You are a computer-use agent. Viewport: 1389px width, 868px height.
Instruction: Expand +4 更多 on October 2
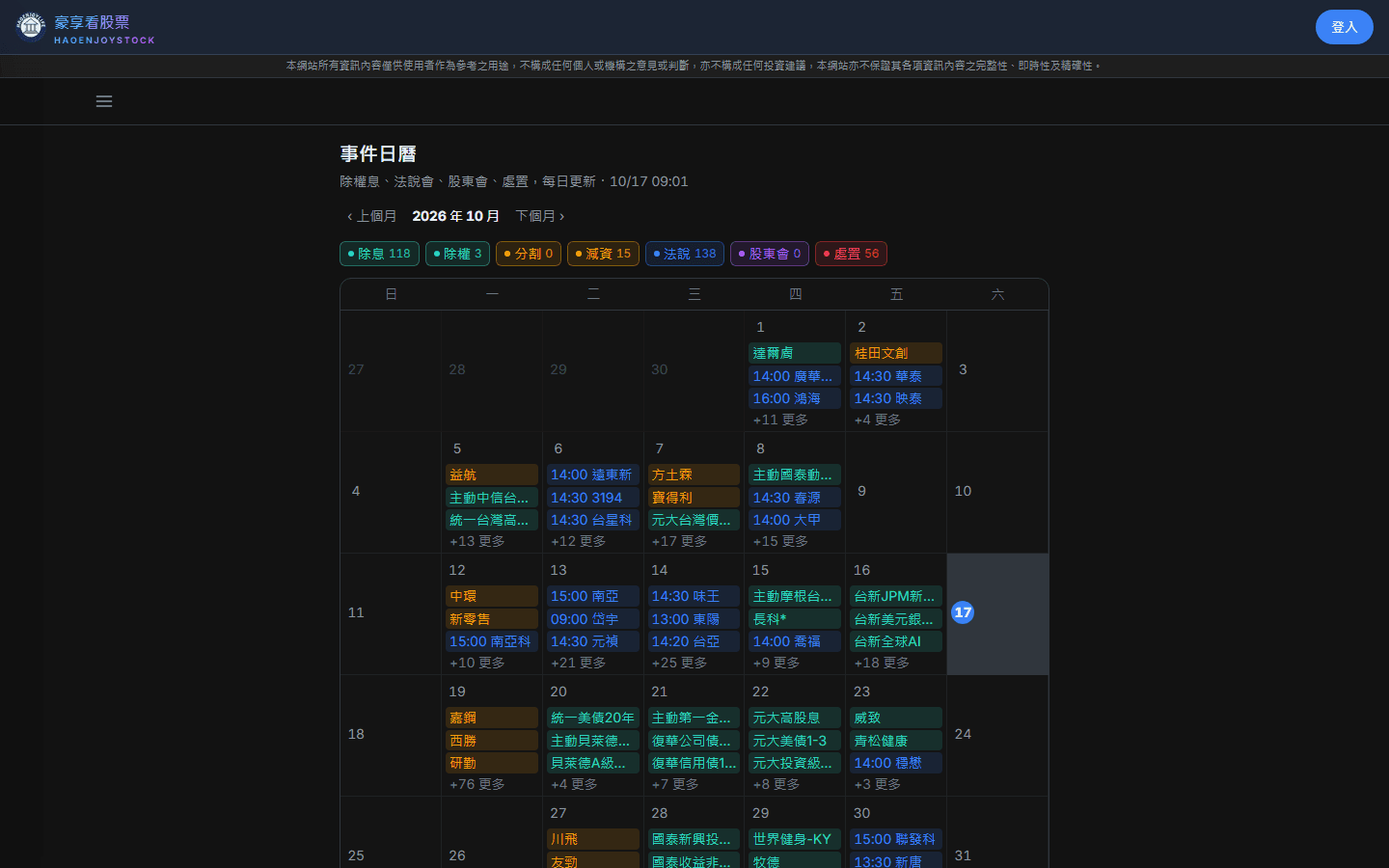[878, 420]
